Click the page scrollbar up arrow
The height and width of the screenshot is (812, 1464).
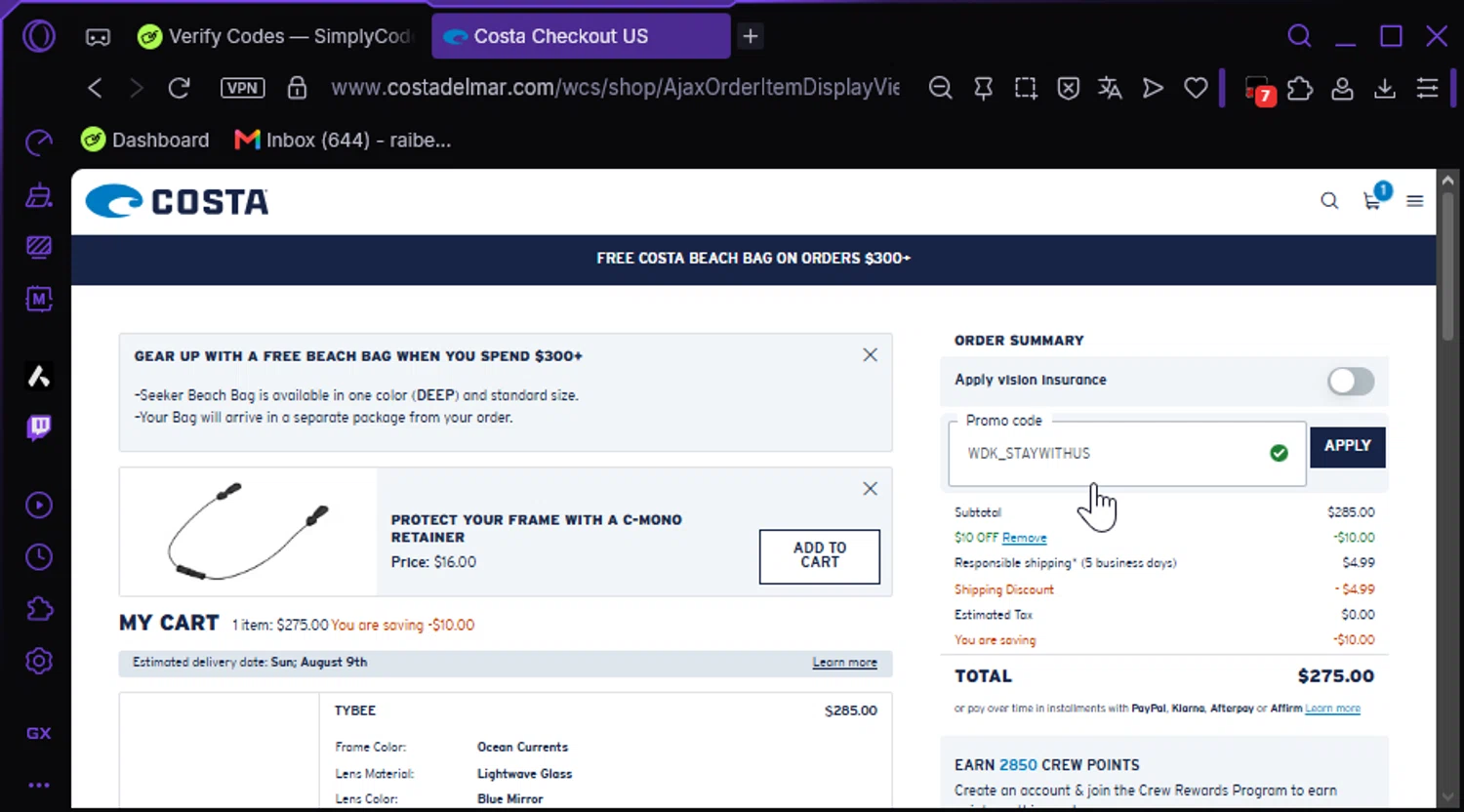point(1448,182)
